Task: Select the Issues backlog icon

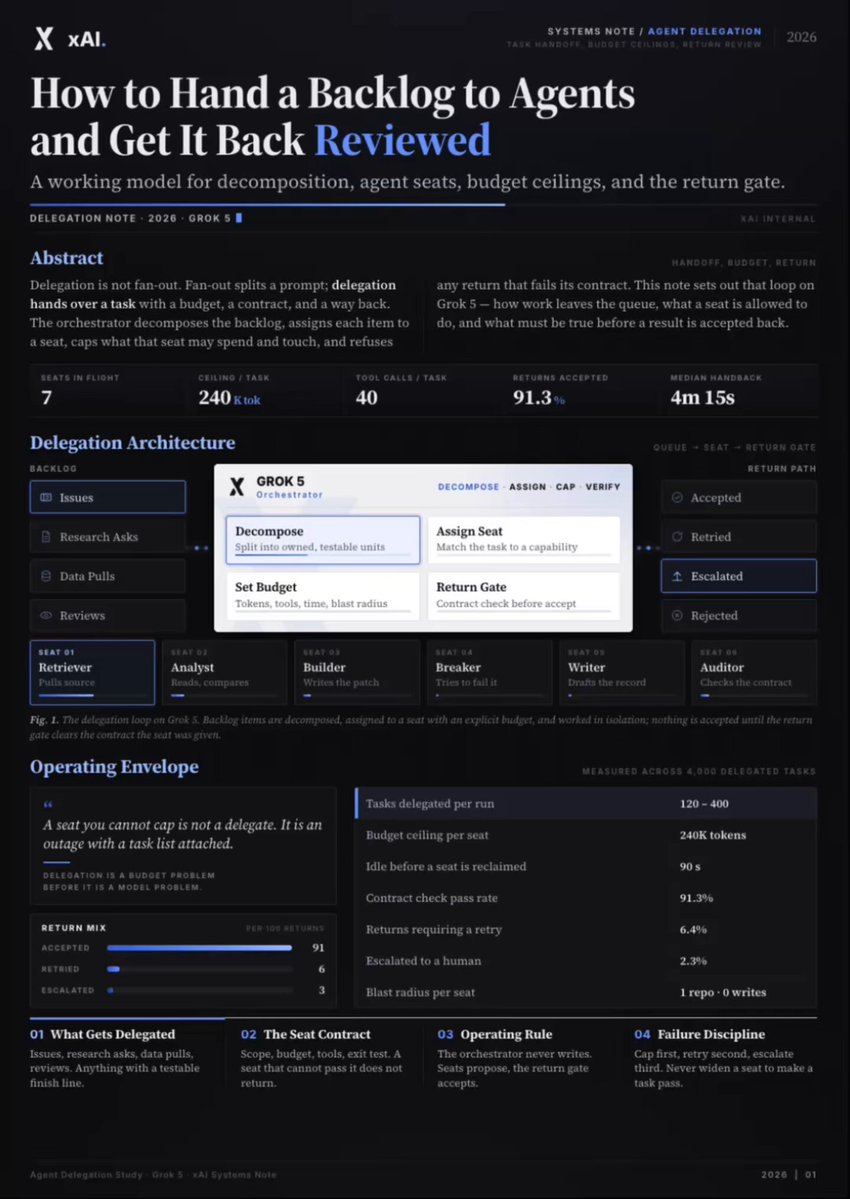Action: (46, 497)
